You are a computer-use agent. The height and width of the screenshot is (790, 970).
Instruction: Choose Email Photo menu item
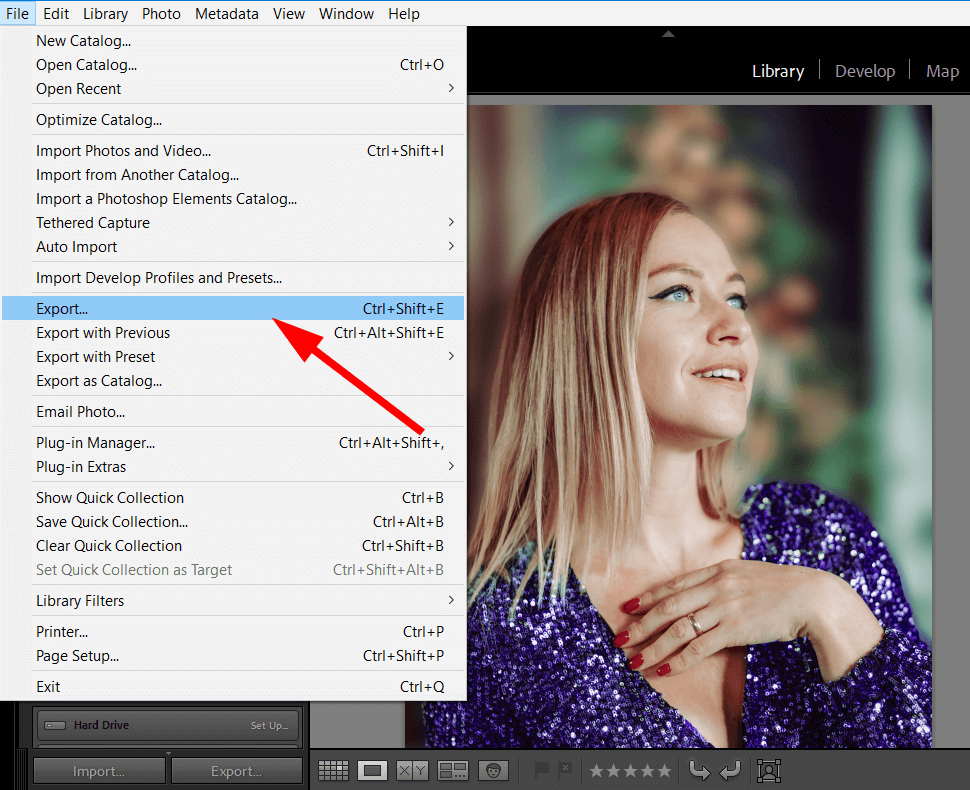pyautogui.click(x=233, y=412)
